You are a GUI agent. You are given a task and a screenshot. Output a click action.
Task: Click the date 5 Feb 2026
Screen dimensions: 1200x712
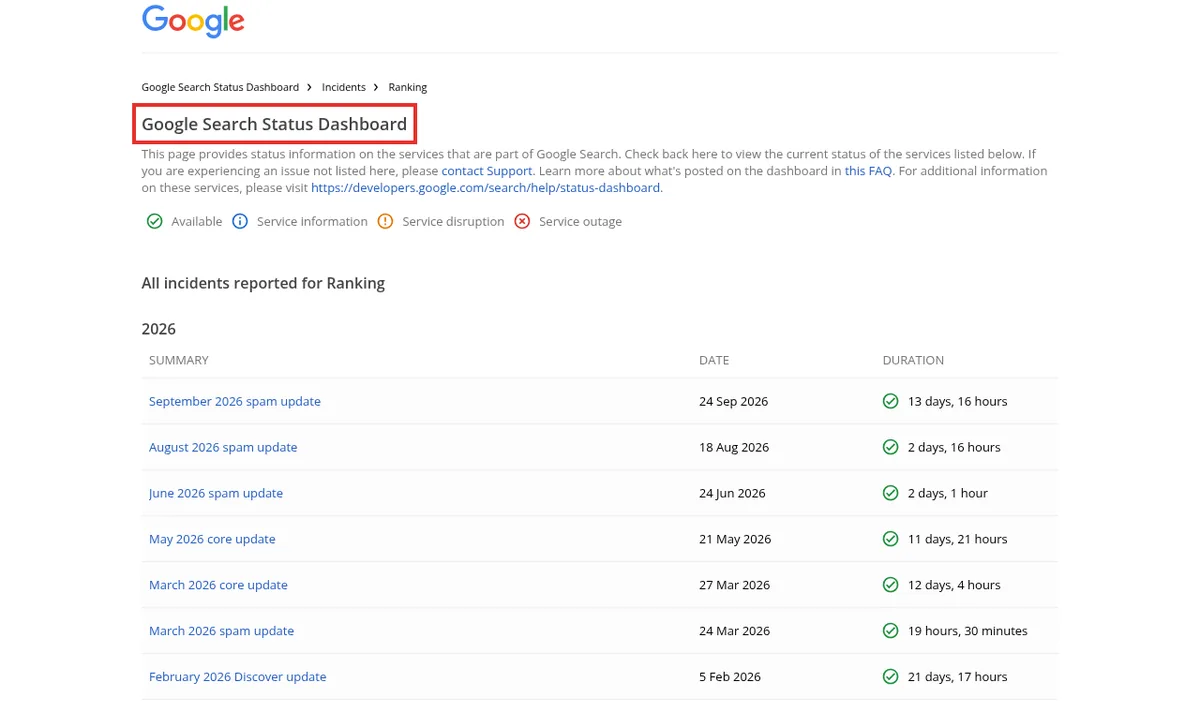click(730, 677)
